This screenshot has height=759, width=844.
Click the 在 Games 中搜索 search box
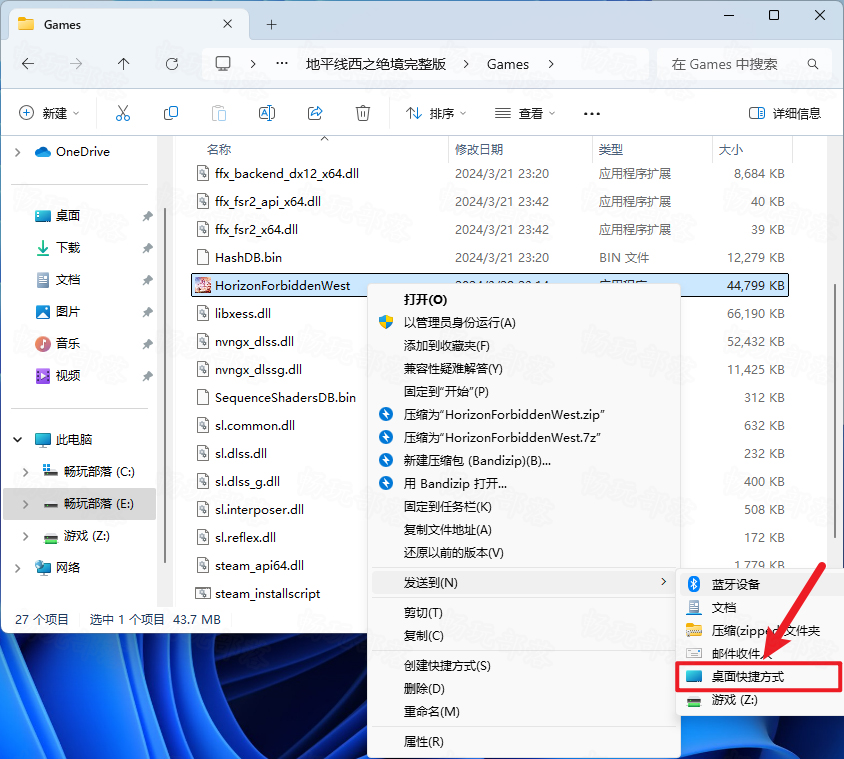[744, 64]
